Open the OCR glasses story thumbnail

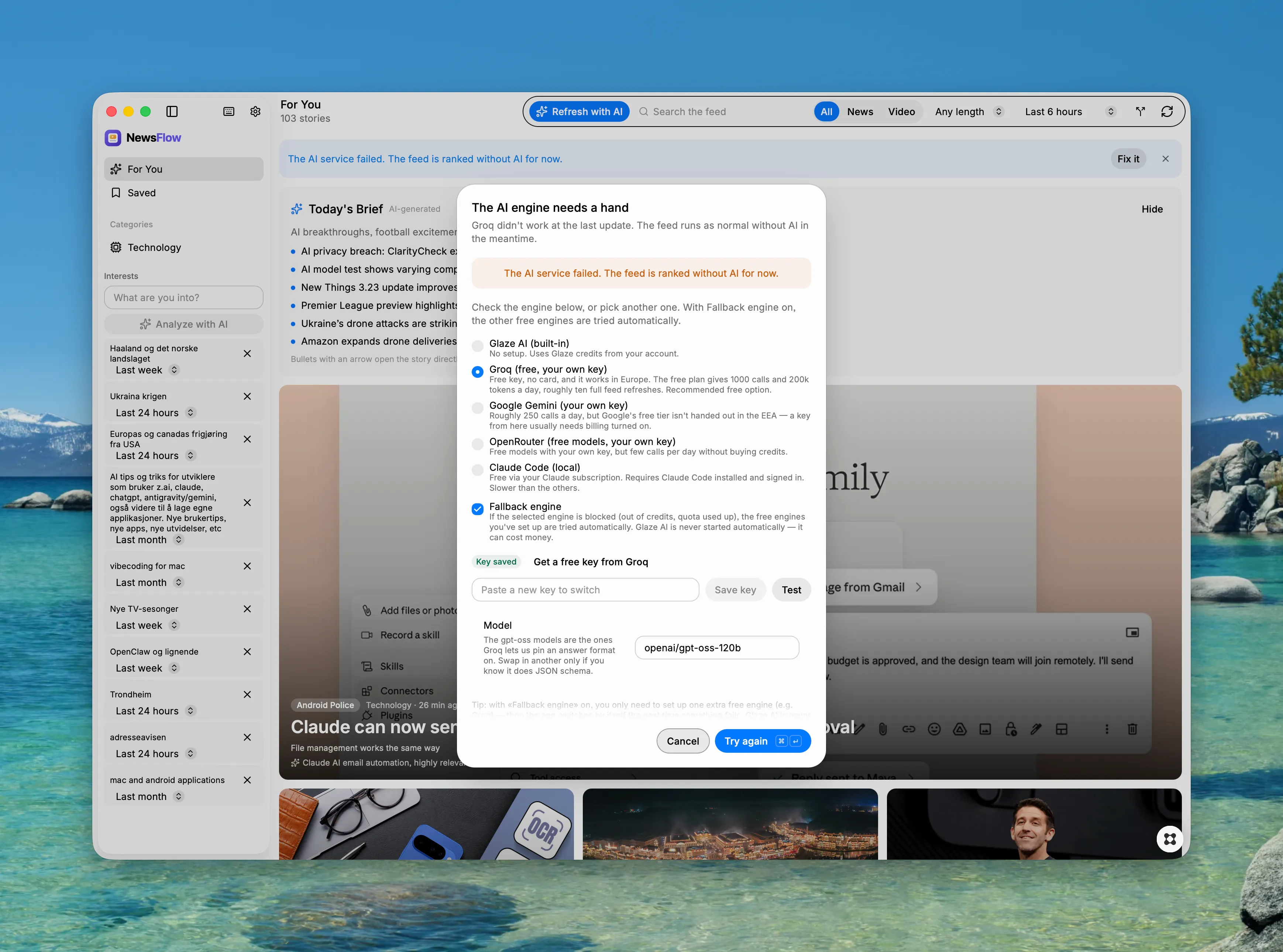pos(426,824)
